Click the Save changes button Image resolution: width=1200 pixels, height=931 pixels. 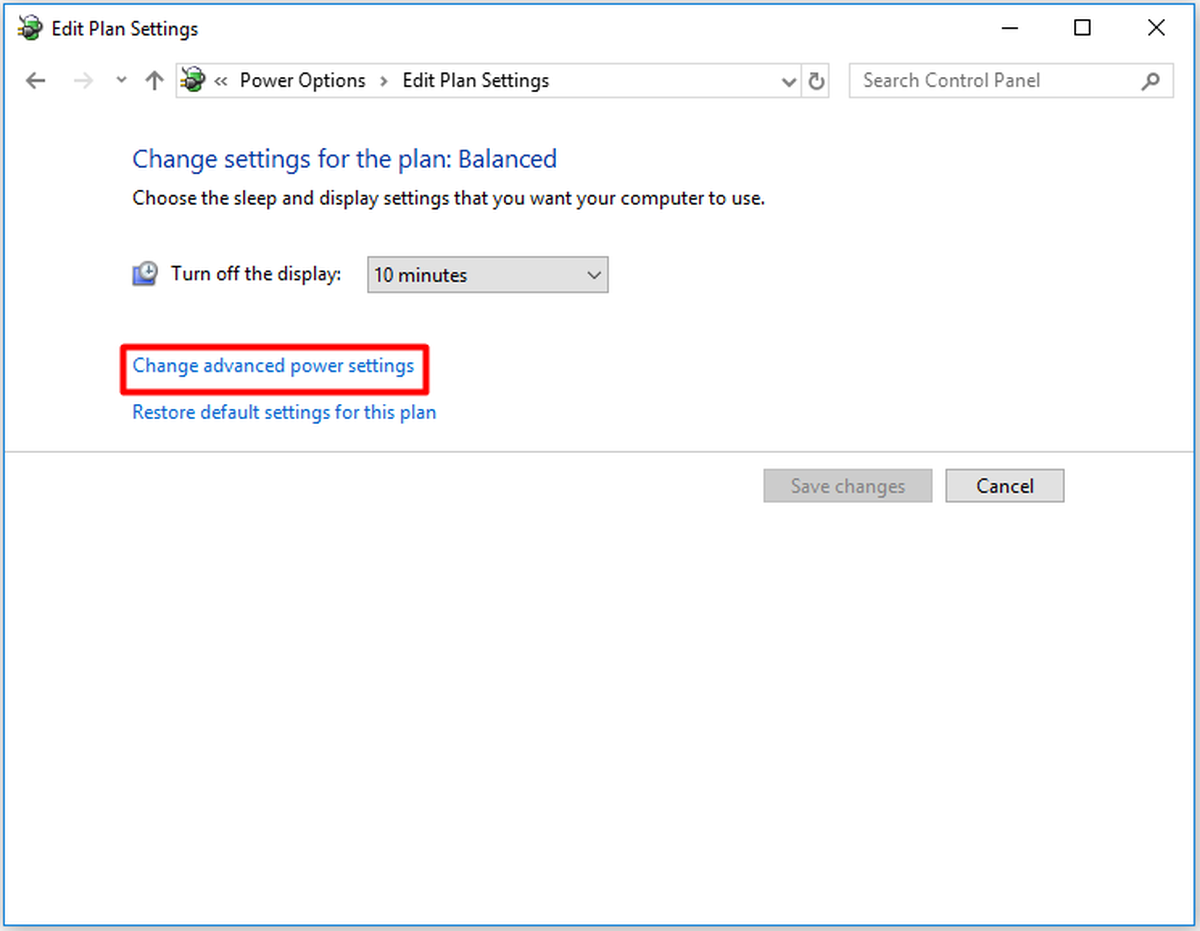[x=848, y=486]
